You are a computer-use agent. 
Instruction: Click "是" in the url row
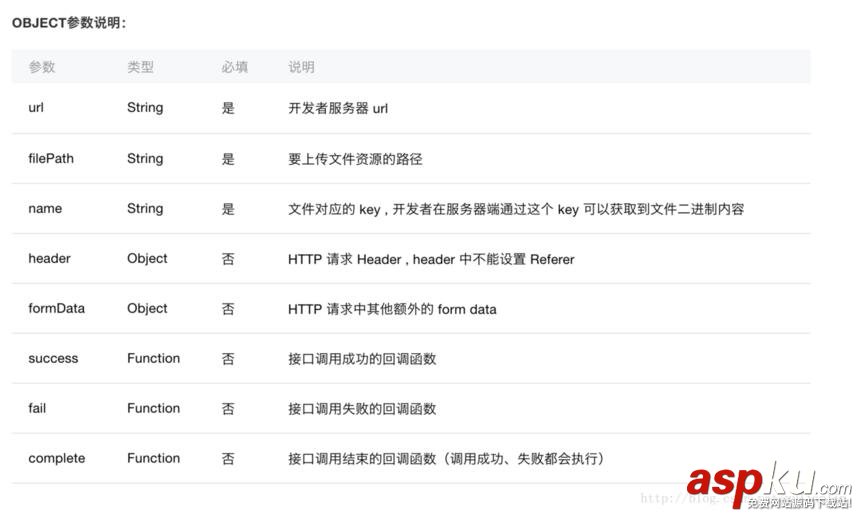point(228,108)
